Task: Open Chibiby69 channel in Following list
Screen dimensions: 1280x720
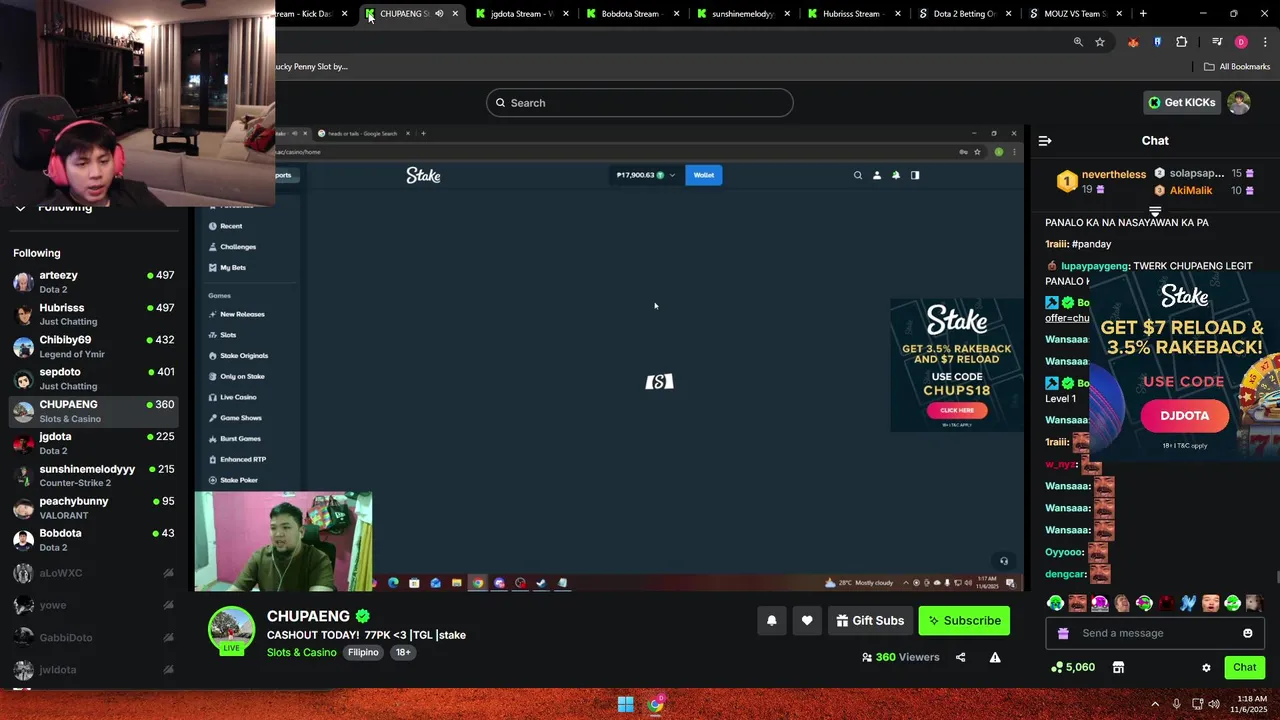Action: [92, 347]
